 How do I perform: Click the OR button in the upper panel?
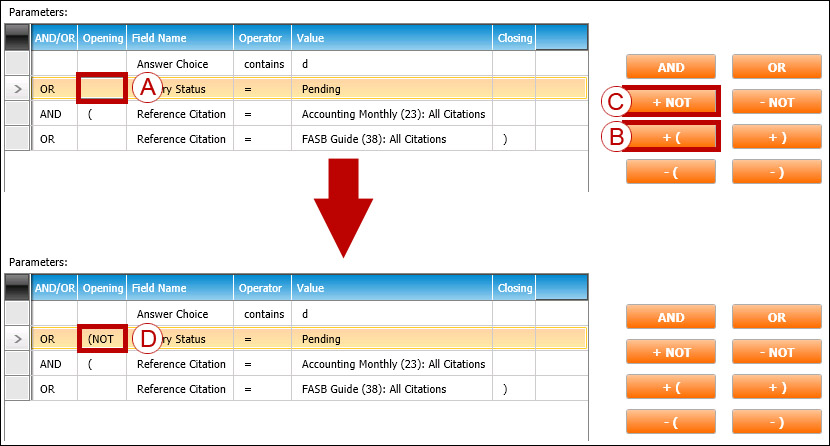click(776, 67)
